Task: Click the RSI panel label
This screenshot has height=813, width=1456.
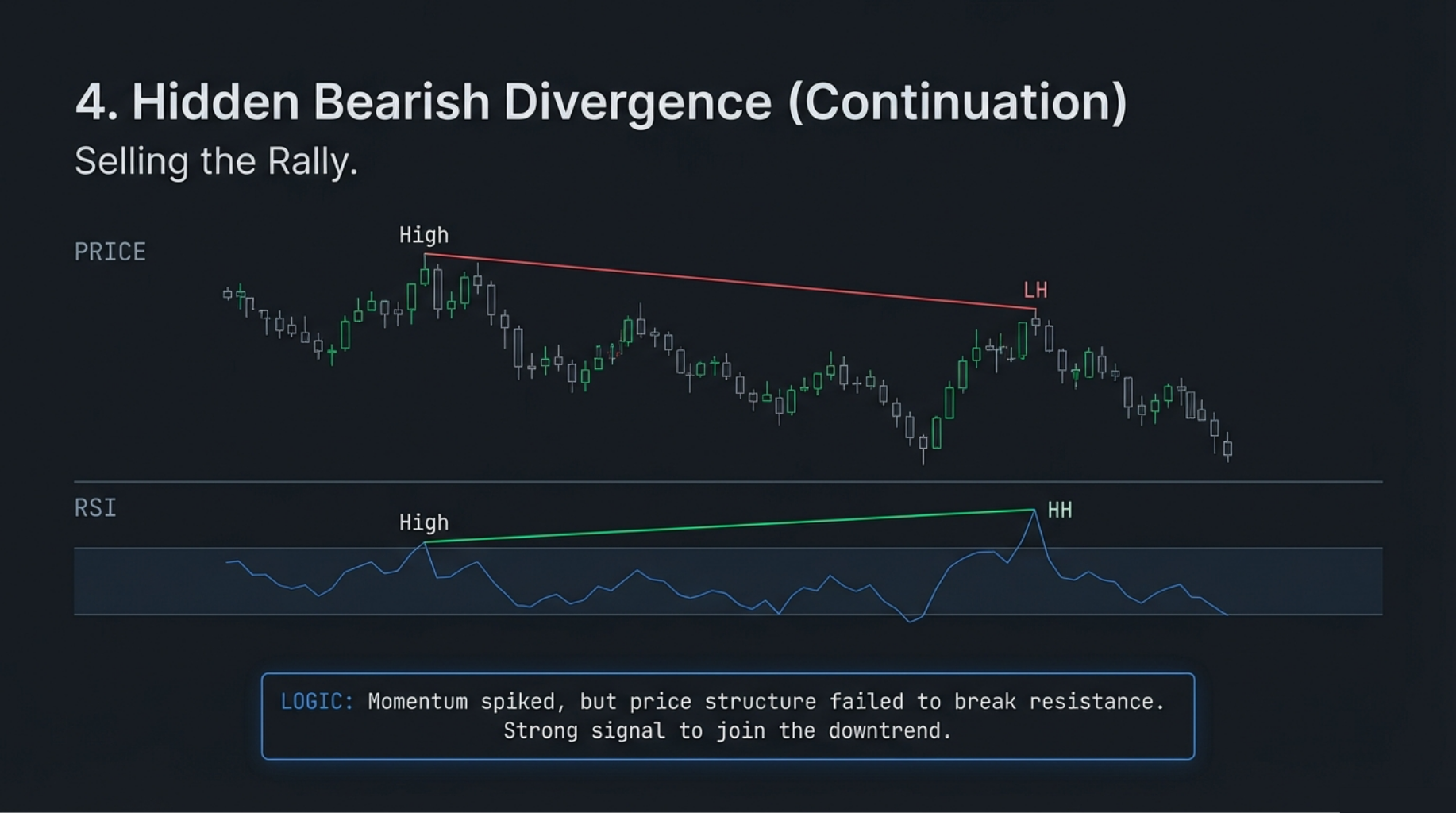Action: 95,508
